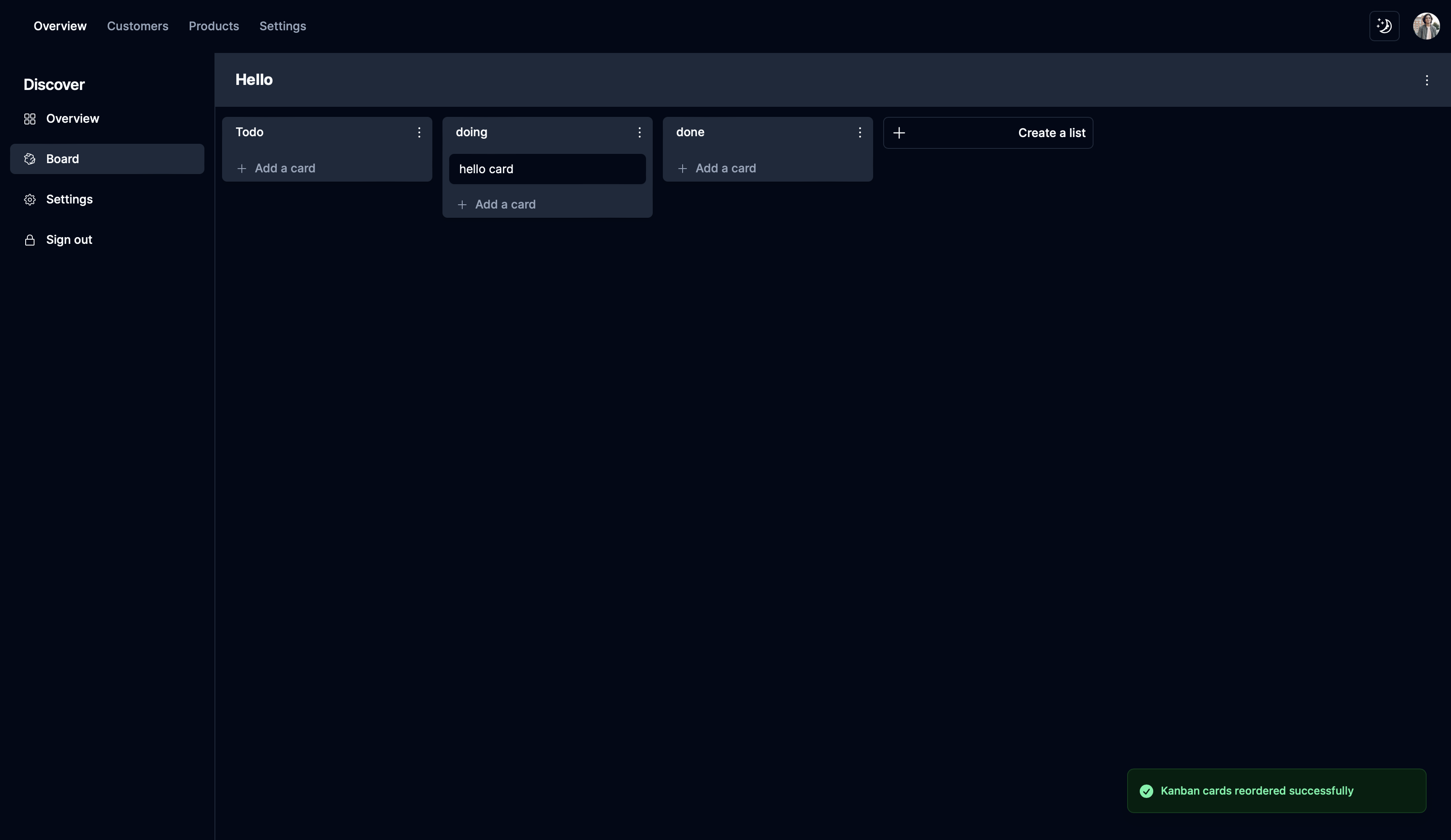Viewport: 1451px width, 840px height.
Task: Add a card to the doing list
Action: [504, 204]
